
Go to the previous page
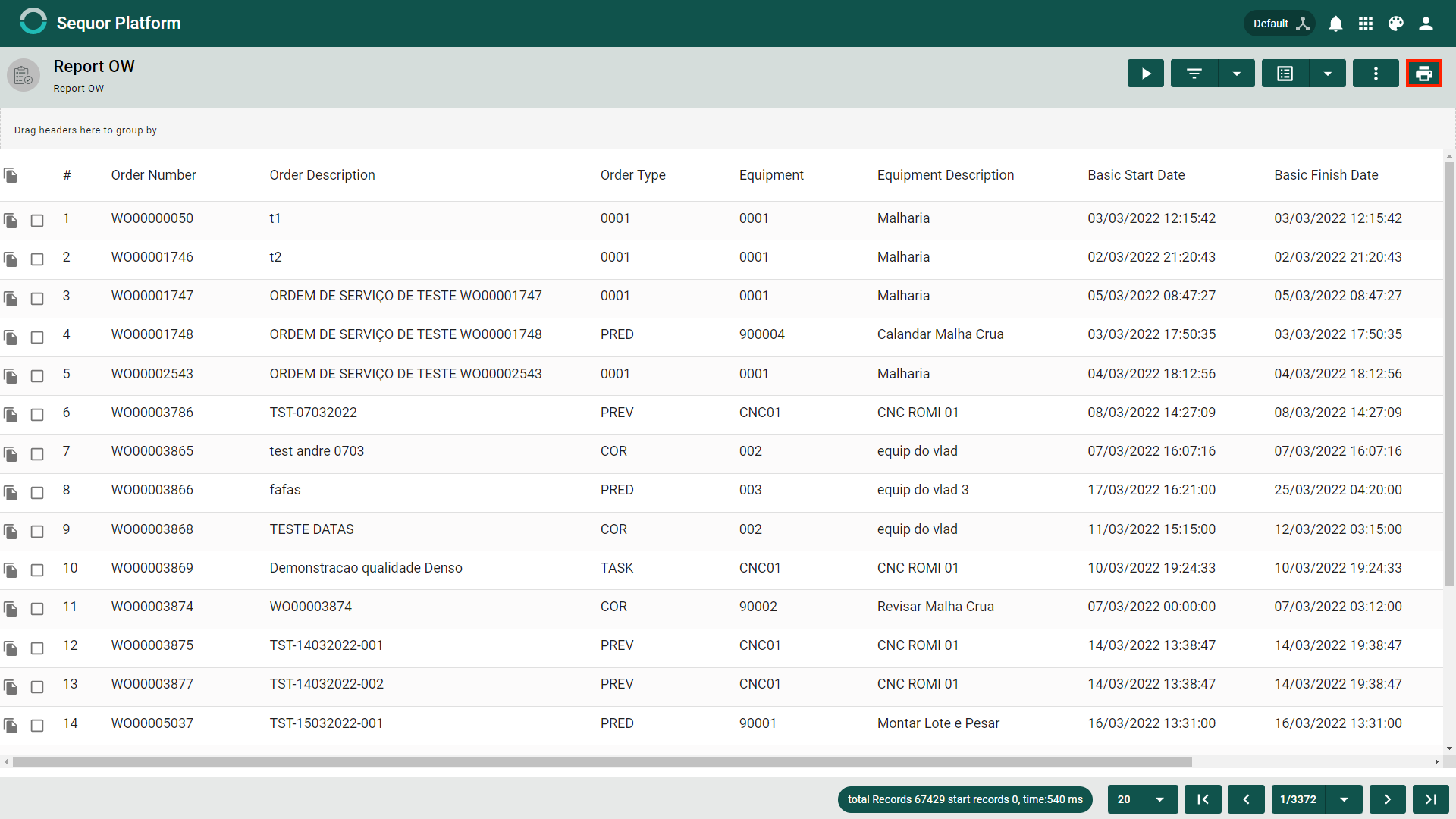click(x=1246, y=799)
